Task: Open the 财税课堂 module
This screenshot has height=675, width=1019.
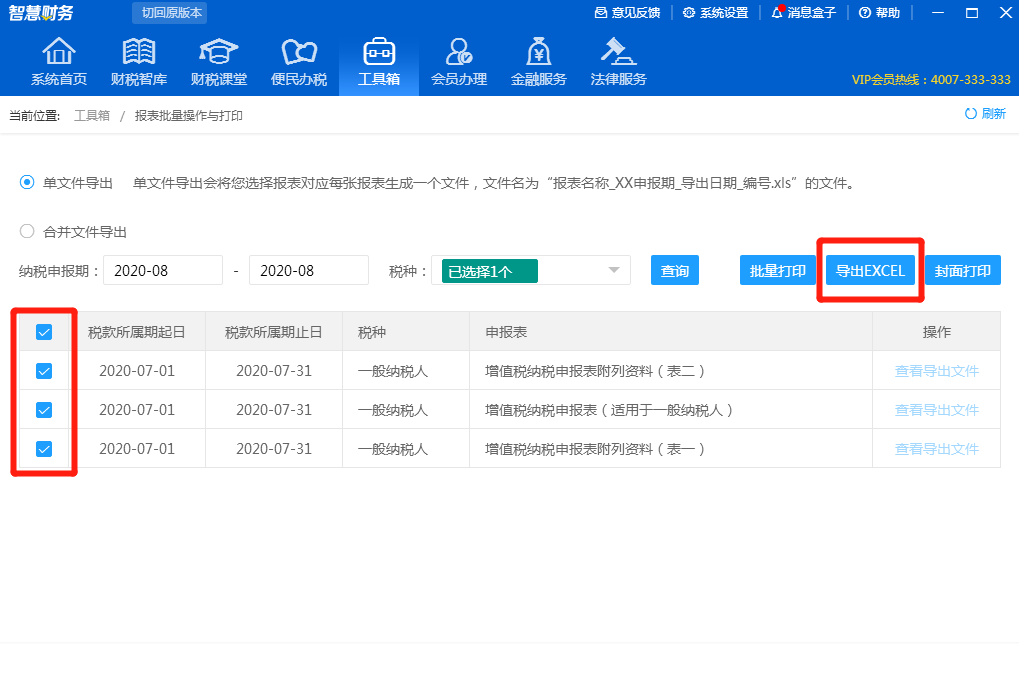Action: click(218, 60)
